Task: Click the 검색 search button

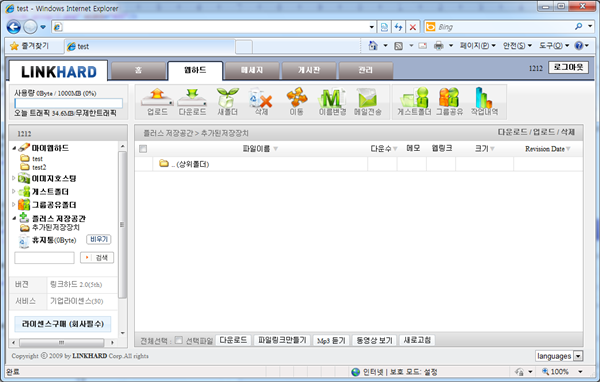Action: tap(97, 258)
